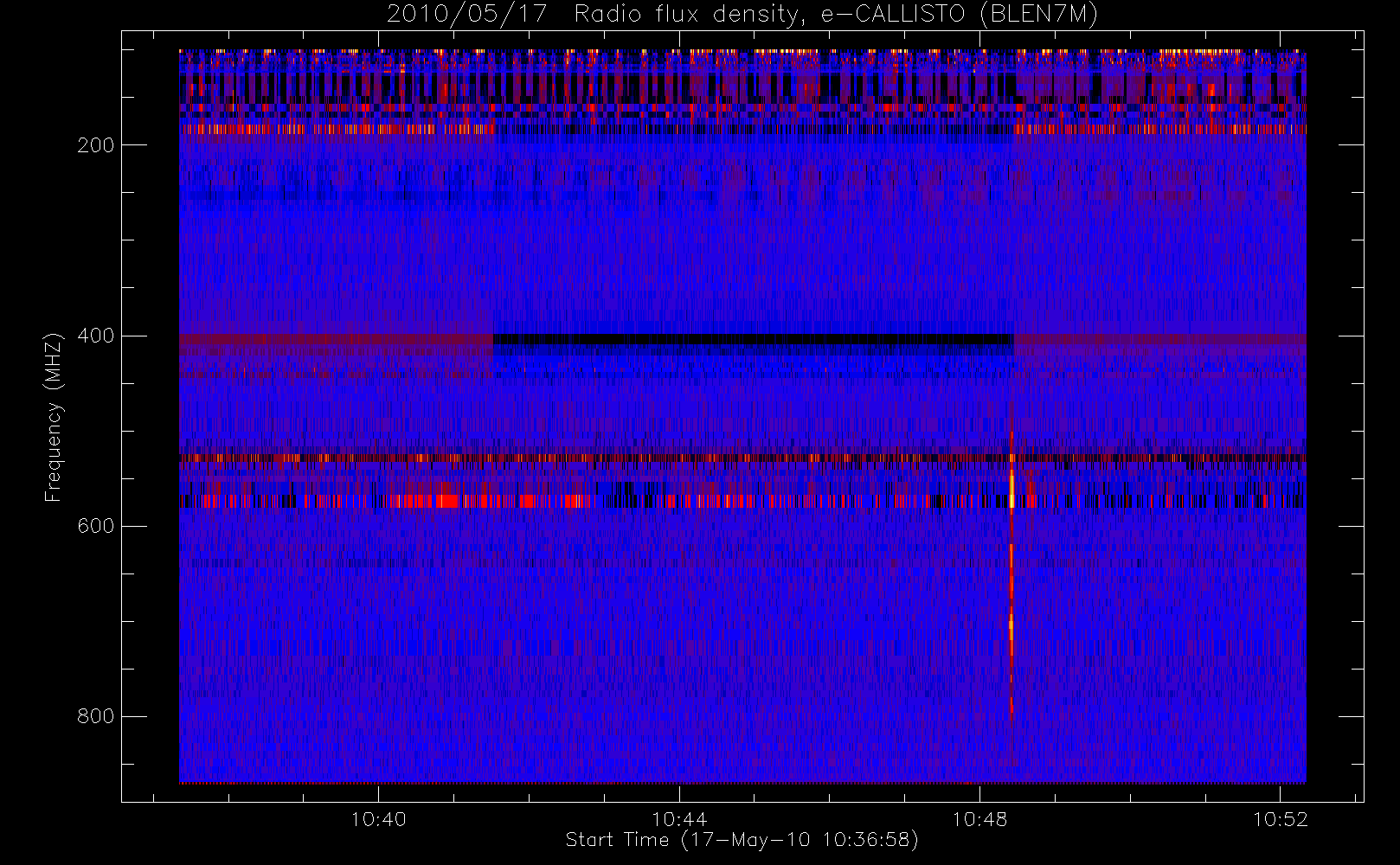Click the black band at 400 MHz
The height and width of the screenshot is (865, 1400).
[753, 339]
